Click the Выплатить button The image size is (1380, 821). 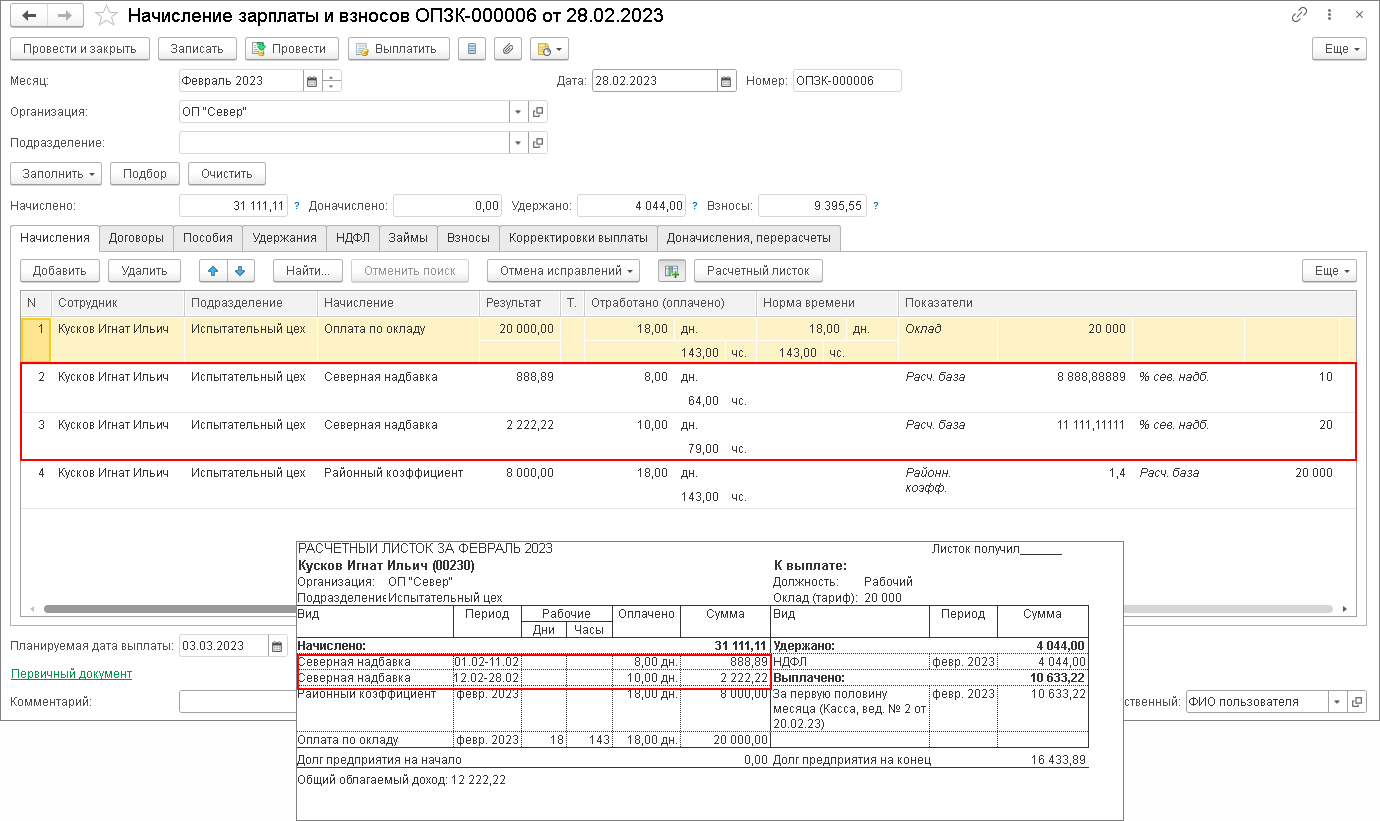click(399, 49)
